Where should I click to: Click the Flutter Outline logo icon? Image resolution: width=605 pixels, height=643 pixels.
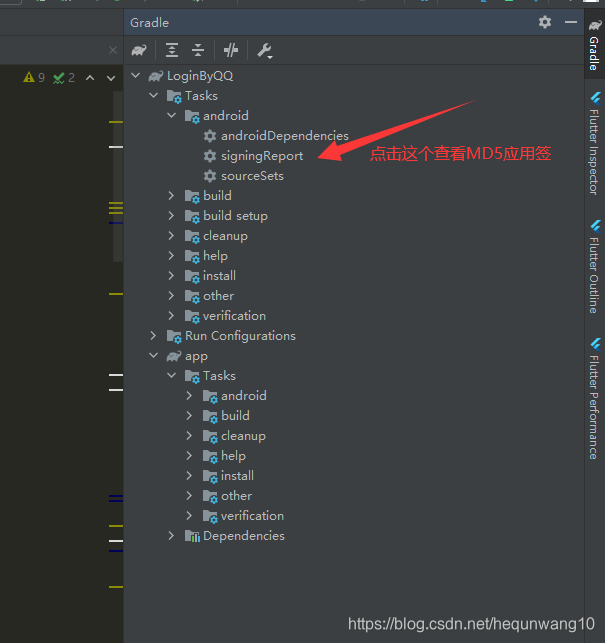coord(596,226)
